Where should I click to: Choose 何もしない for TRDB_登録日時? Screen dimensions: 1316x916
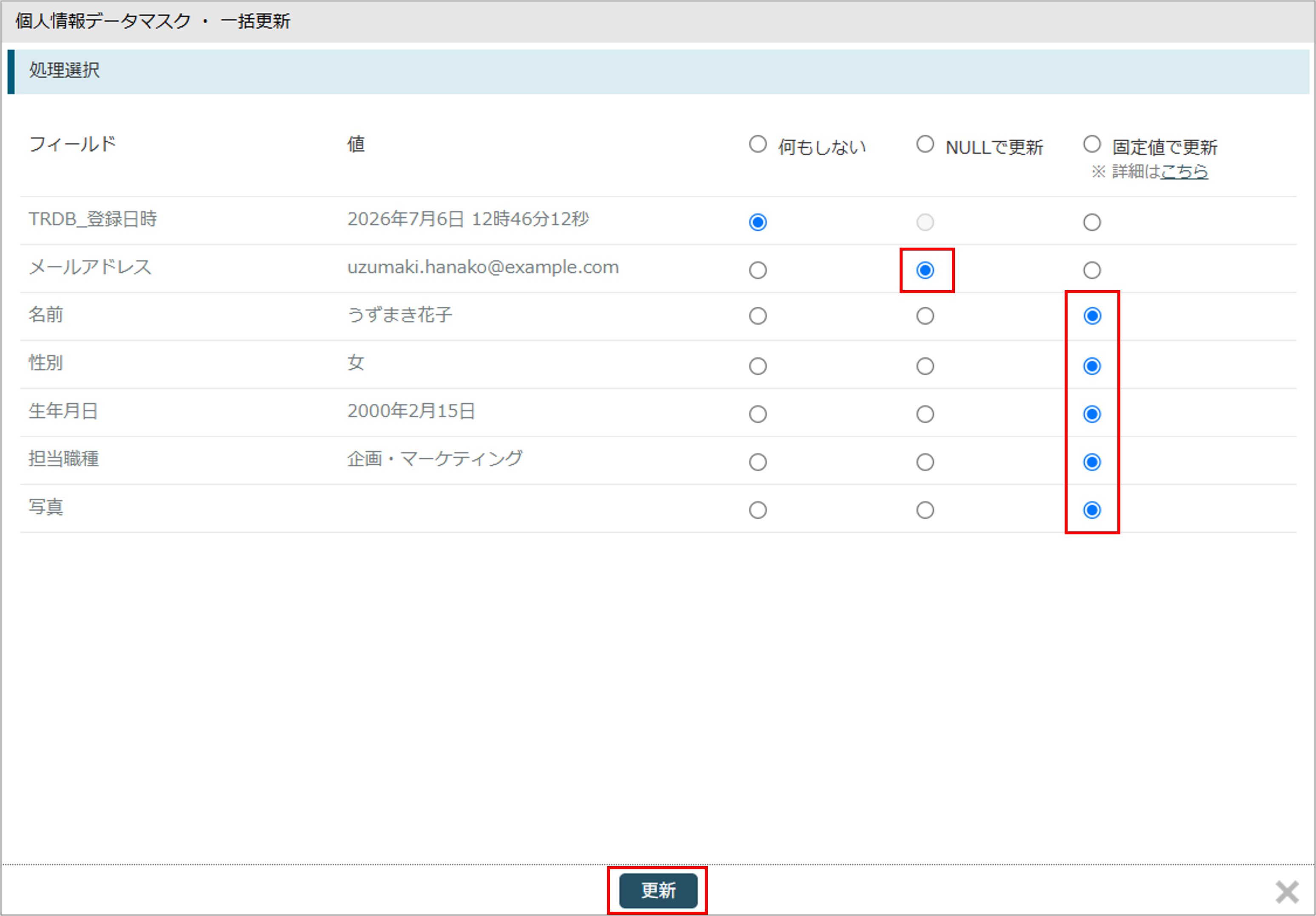pos(758,222)
